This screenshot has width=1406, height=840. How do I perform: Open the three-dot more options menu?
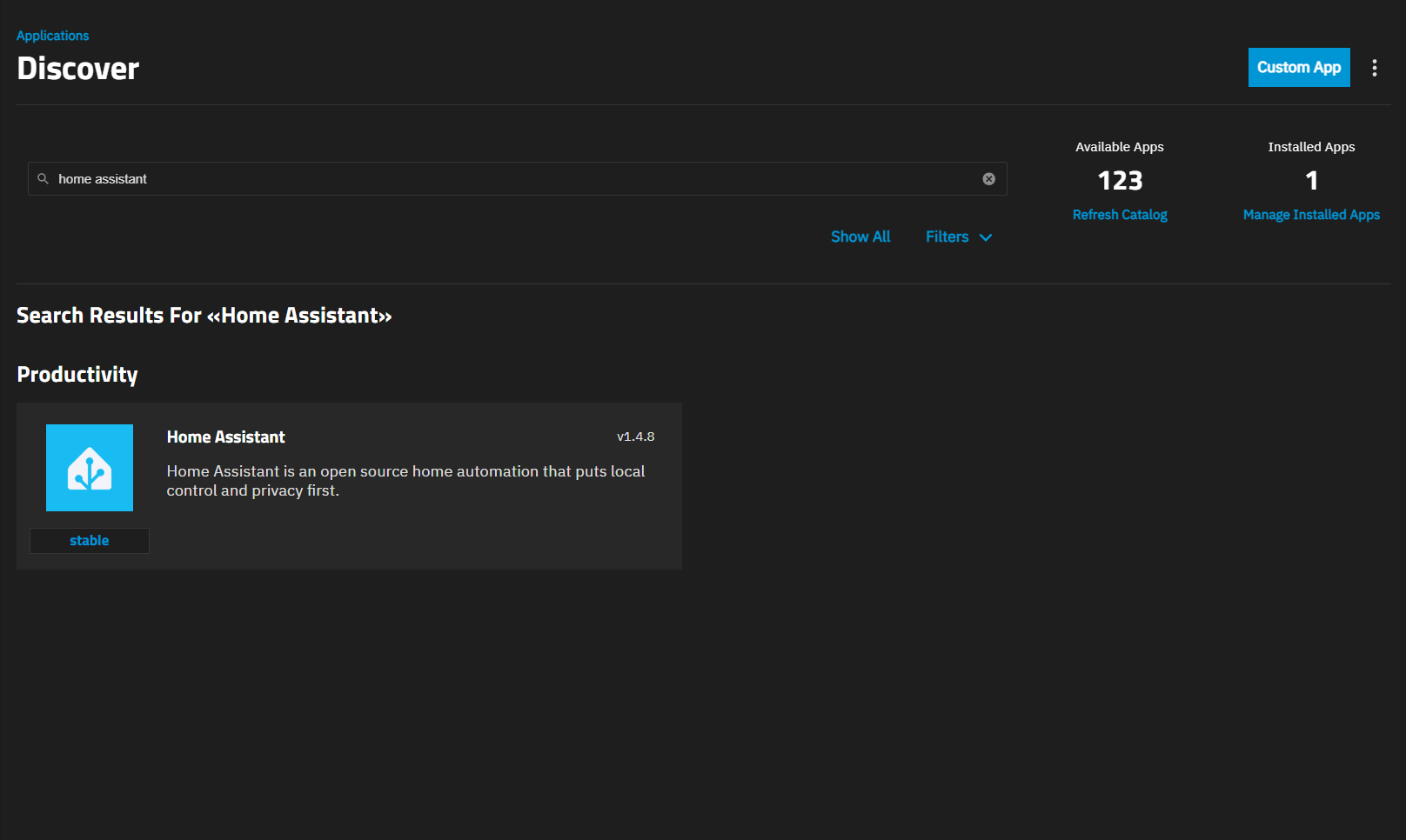pyautogui.click(x=1375, y=68)
